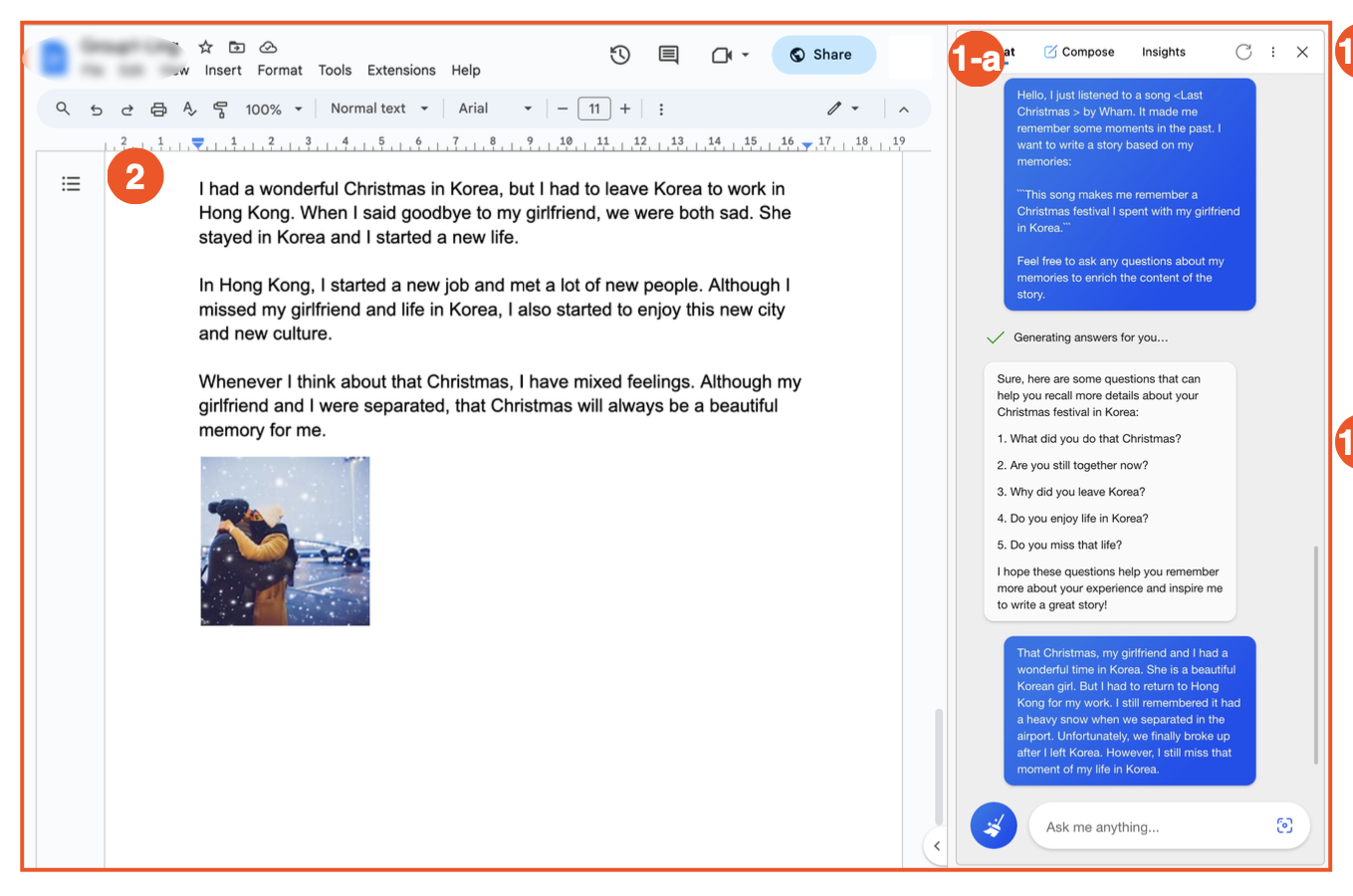
Task: Click the star icon to bookmark document
Action: pyautogui.click(x=205, y=47)
